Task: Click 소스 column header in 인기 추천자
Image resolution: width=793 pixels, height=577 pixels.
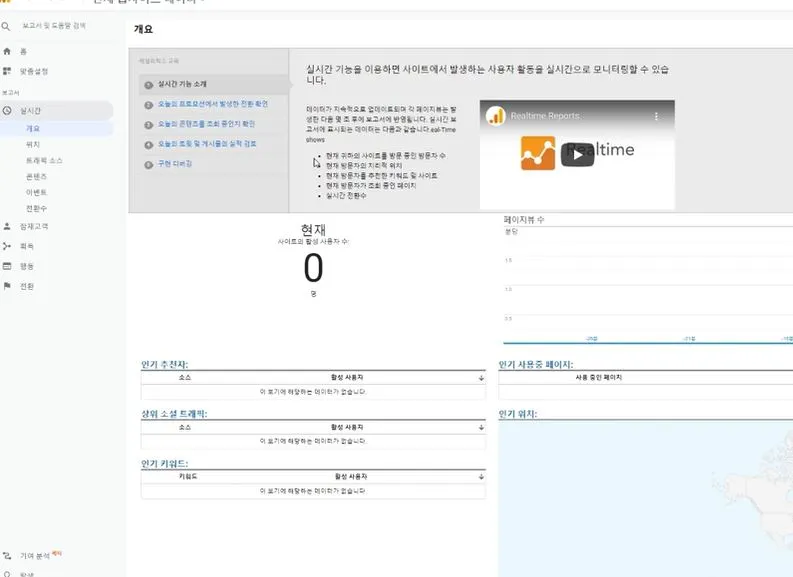Action: click(x=185, y=378)
